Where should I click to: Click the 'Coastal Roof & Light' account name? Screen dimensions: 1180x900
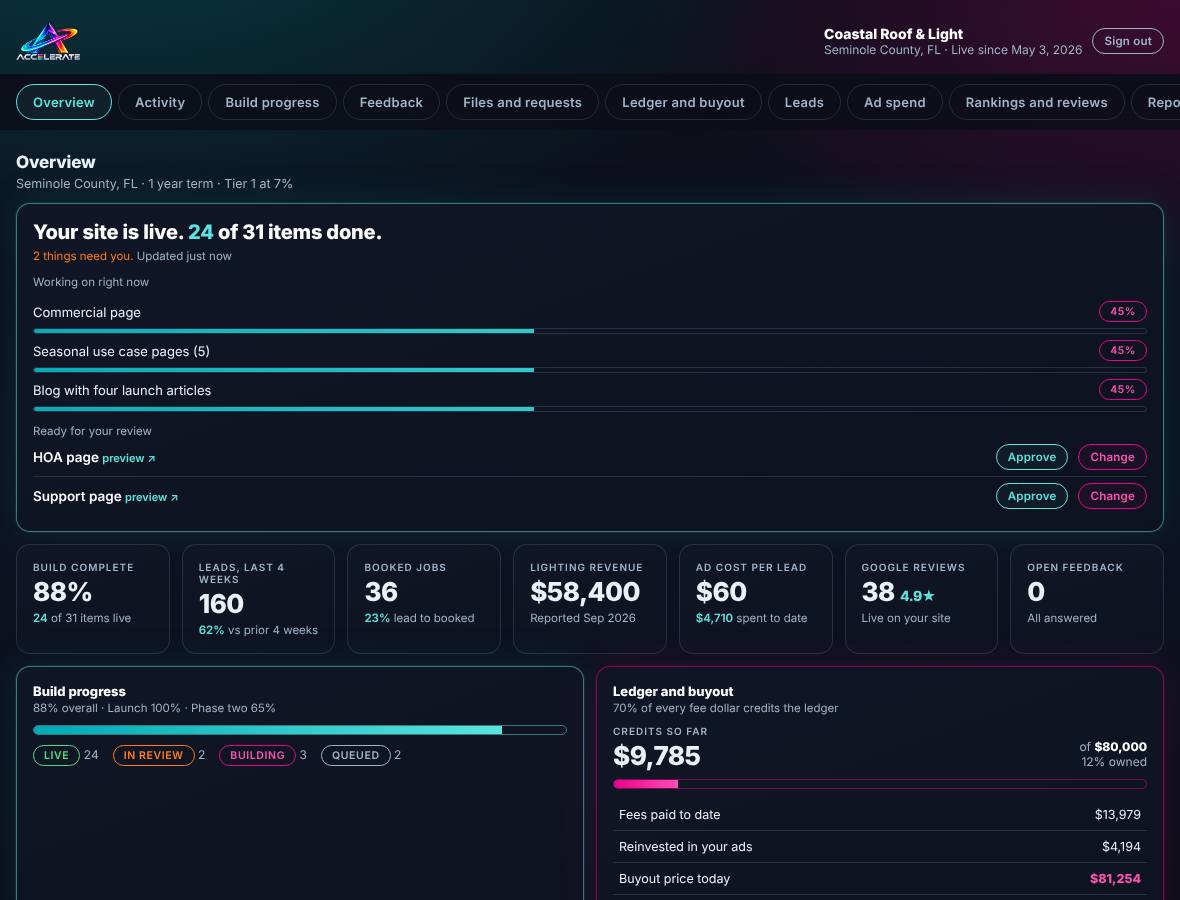click(x=893, y=34)
